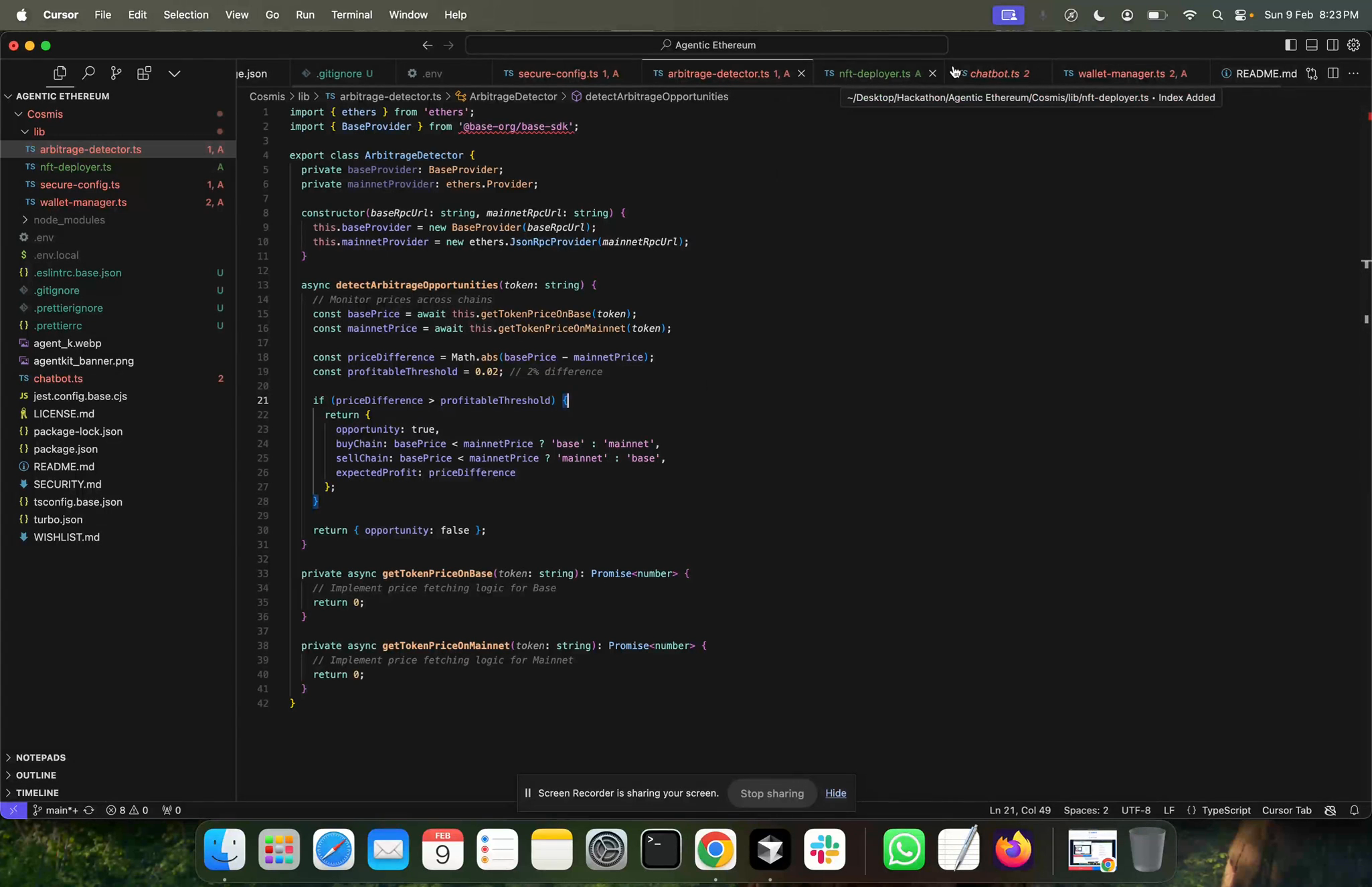This screenshot has height=887, width=1372.
Task: Close the nft-deployer.ts tab
Action: coord(932,74)
